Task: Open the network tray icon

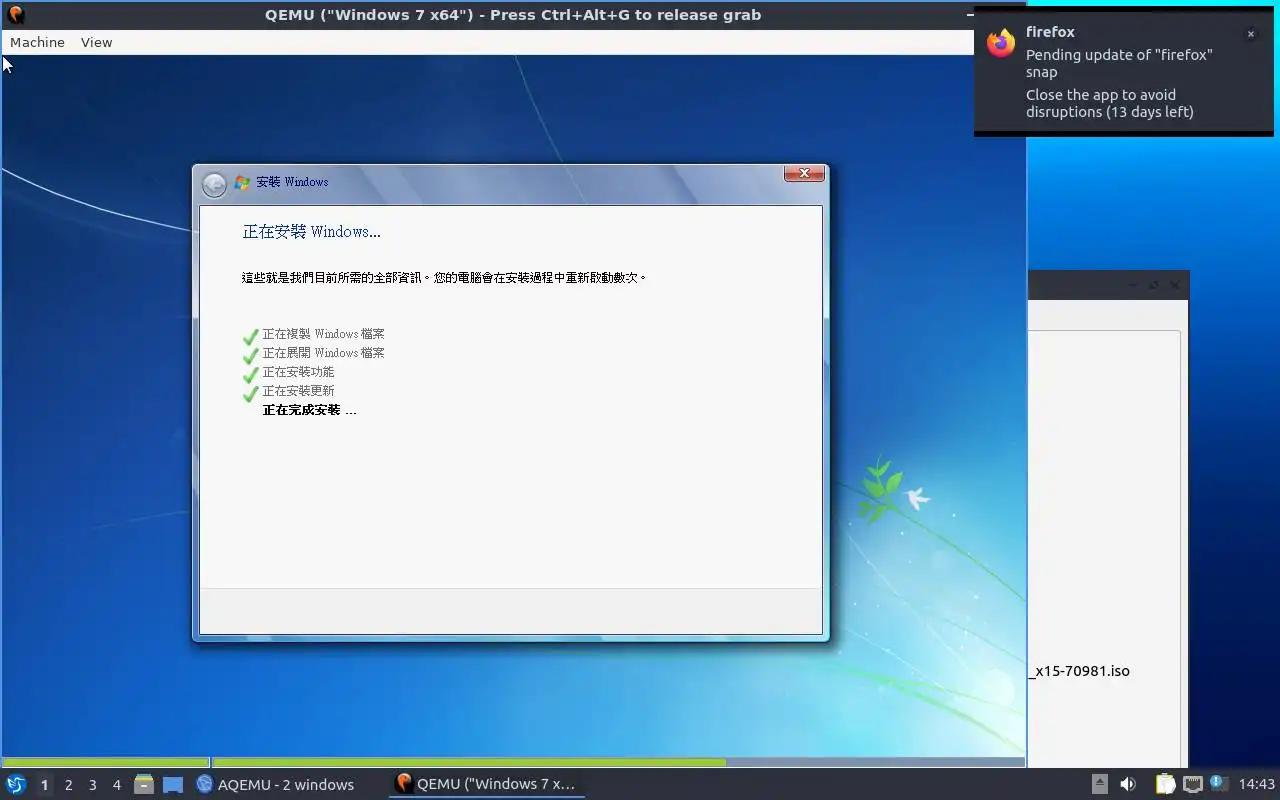Action: pos(1192,784)
